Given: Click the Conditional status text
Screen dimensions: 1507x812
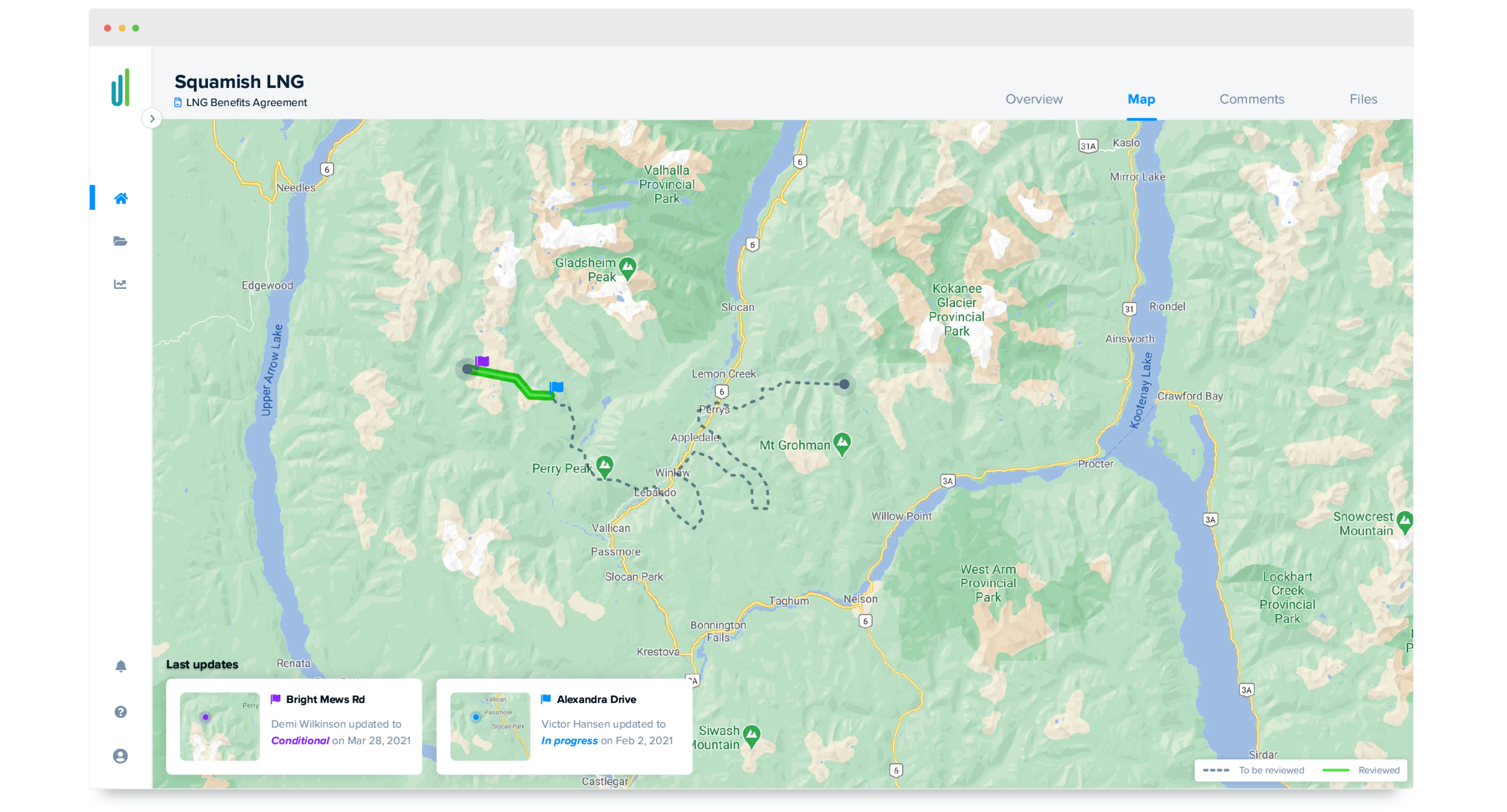Looking at the screenshot, I should click(300, 740).
